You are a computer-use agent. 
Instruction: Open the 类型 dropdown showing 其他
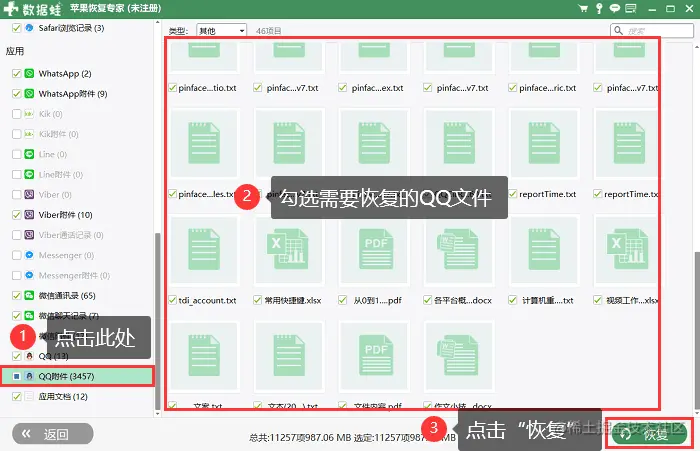coord(221,30)
